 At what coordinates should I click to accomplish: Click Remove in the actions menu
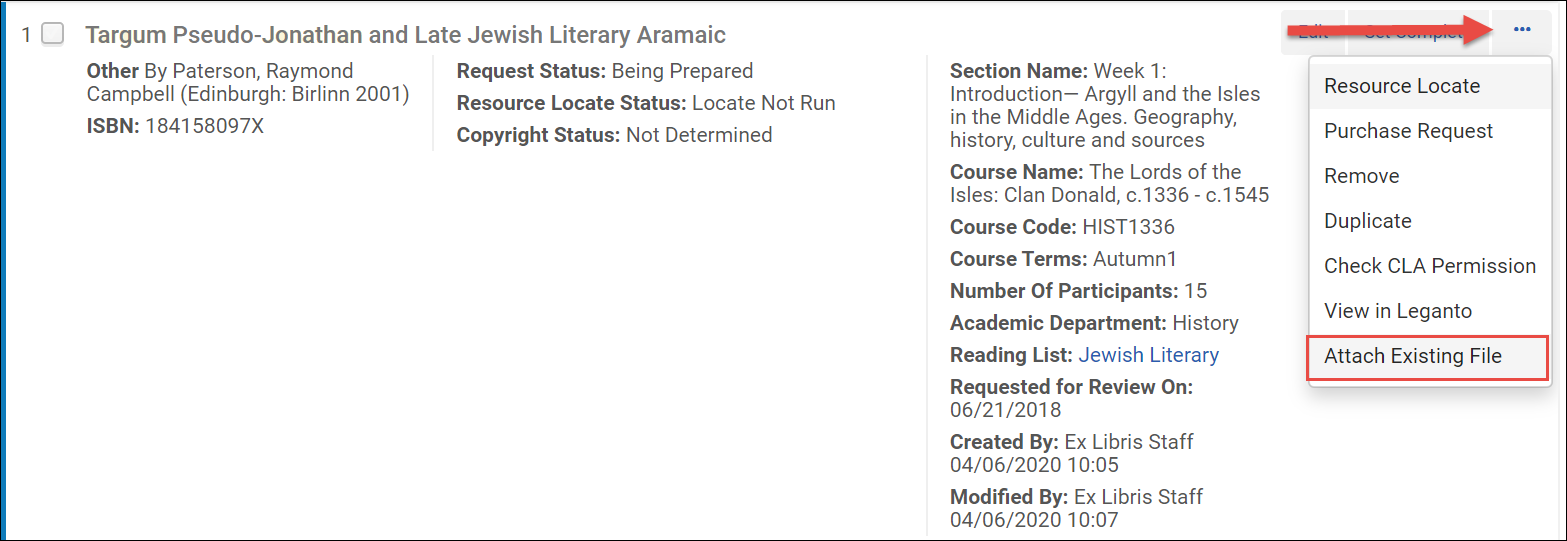(x=1361, y=176)
